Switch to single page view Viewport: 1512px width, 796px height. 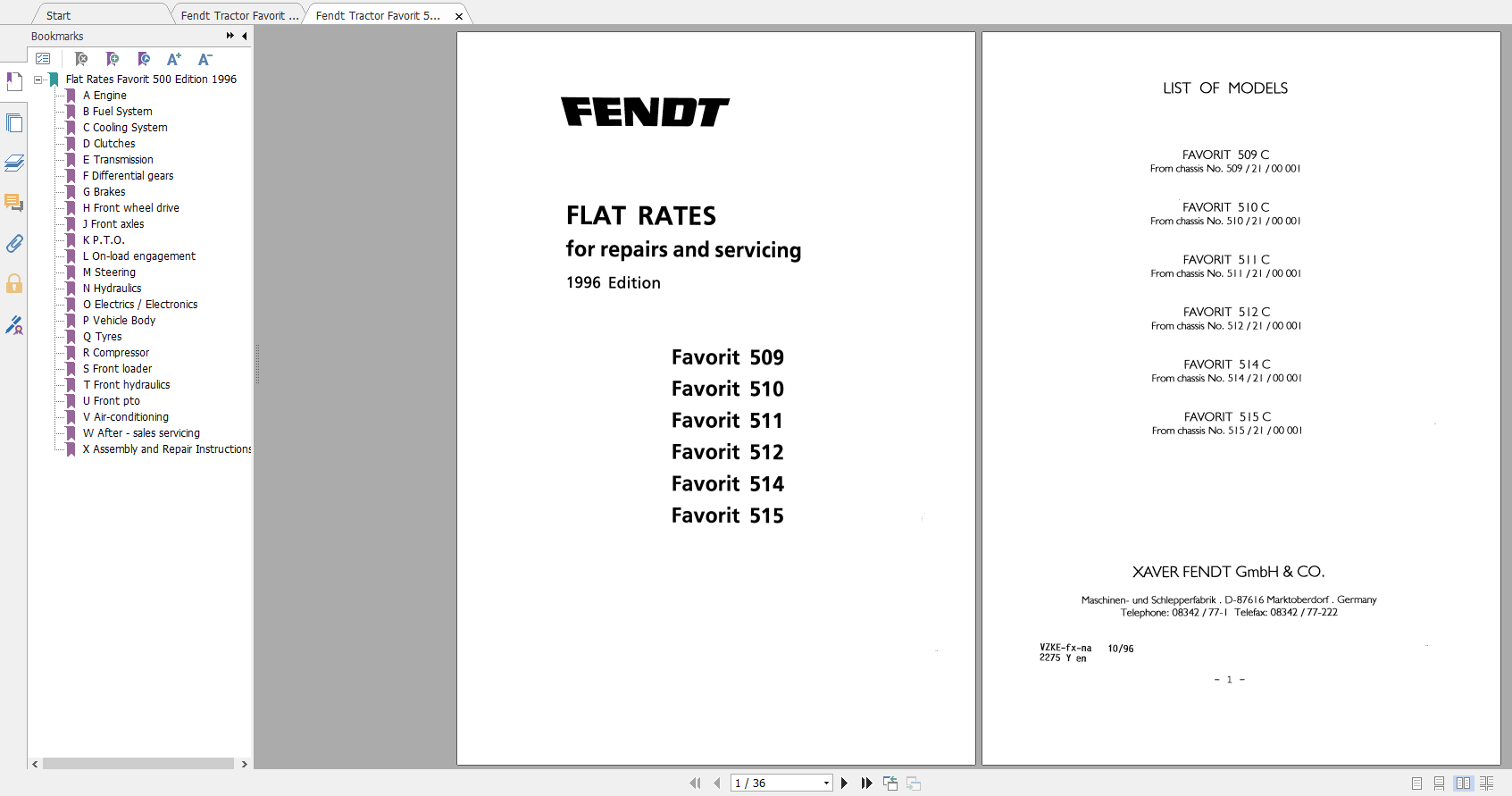point(1416,783)
